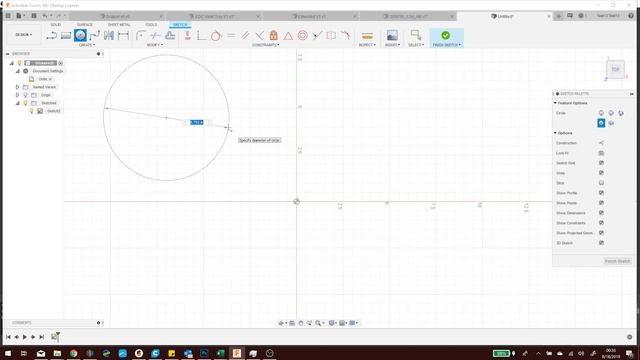Toggle Show Projected Geometries checkbox
The image size is (640, 360).
pos(601,233)
